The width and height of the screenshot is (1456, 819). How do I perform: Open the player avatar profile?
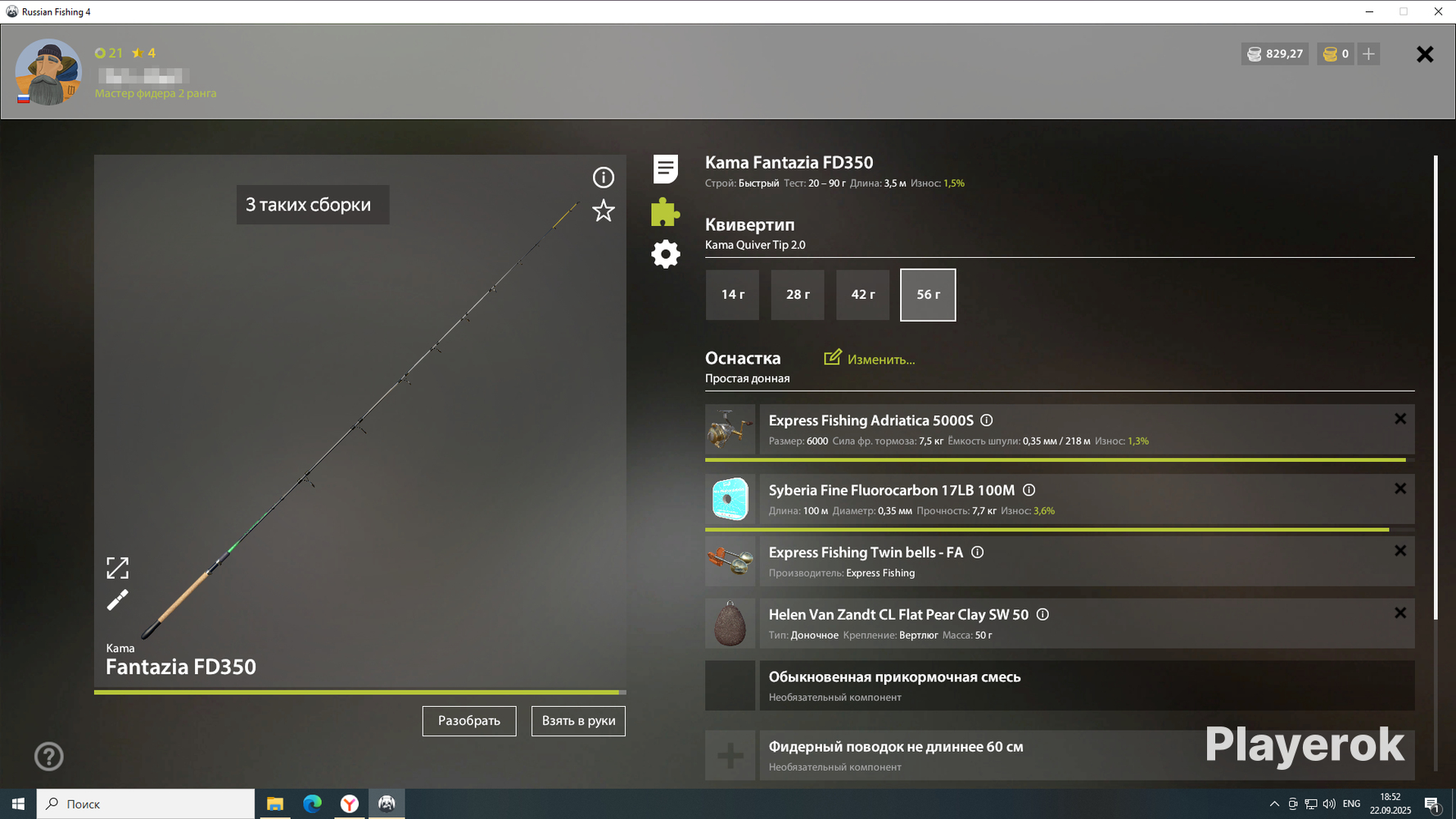coord(48,72)
